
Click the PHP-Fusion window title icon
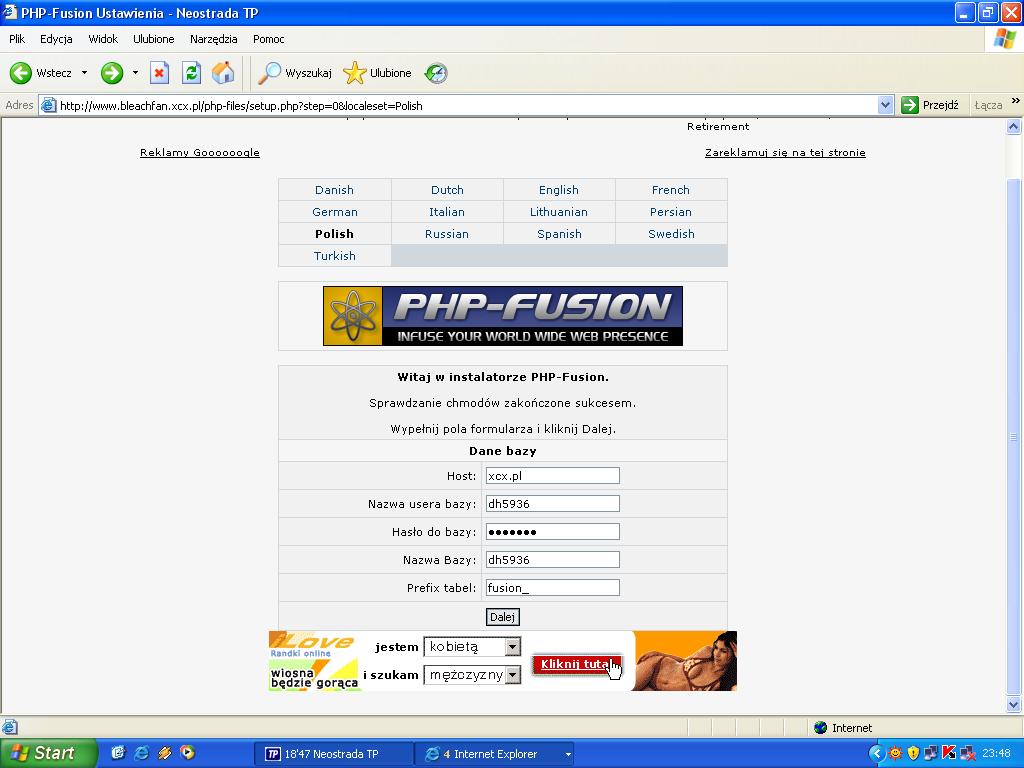[x=10, y=12]
